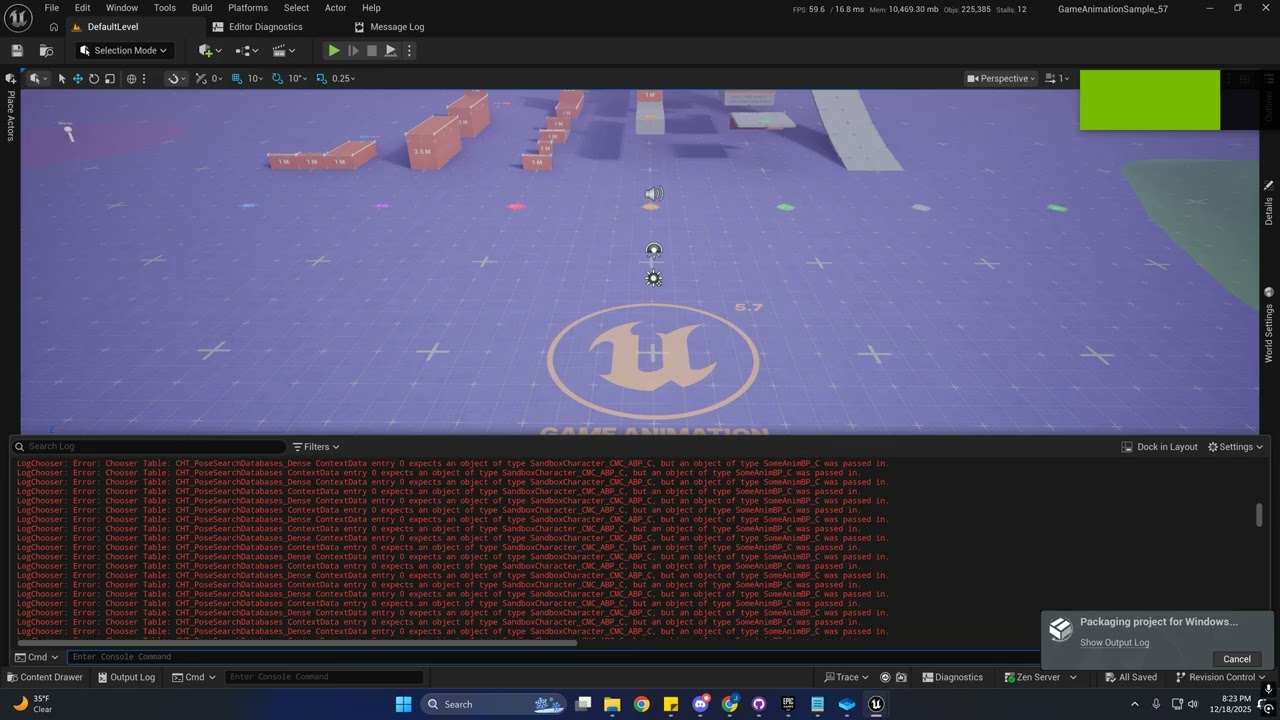
Task: Open the Trace dropdown in status bar
Action: [845, 677]
